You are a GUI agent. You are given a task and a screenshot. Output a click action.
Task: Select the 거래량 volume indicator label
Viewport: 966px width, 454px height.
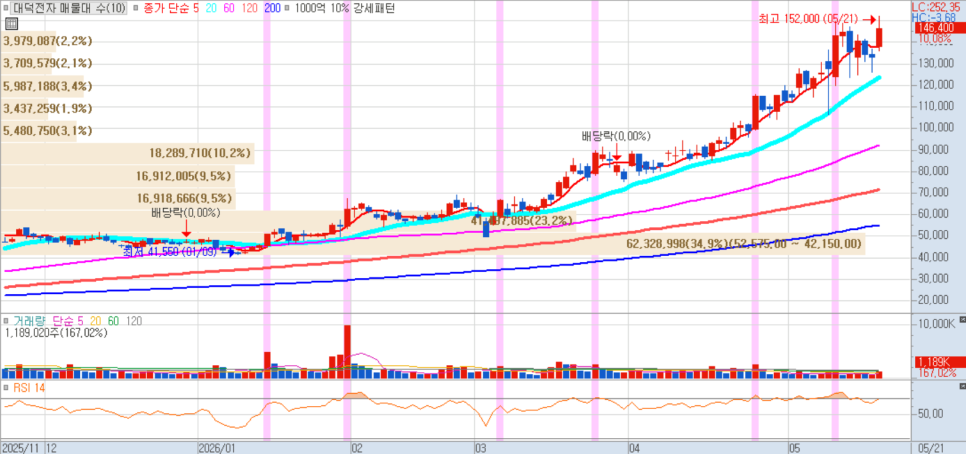(x=29, y=321)
